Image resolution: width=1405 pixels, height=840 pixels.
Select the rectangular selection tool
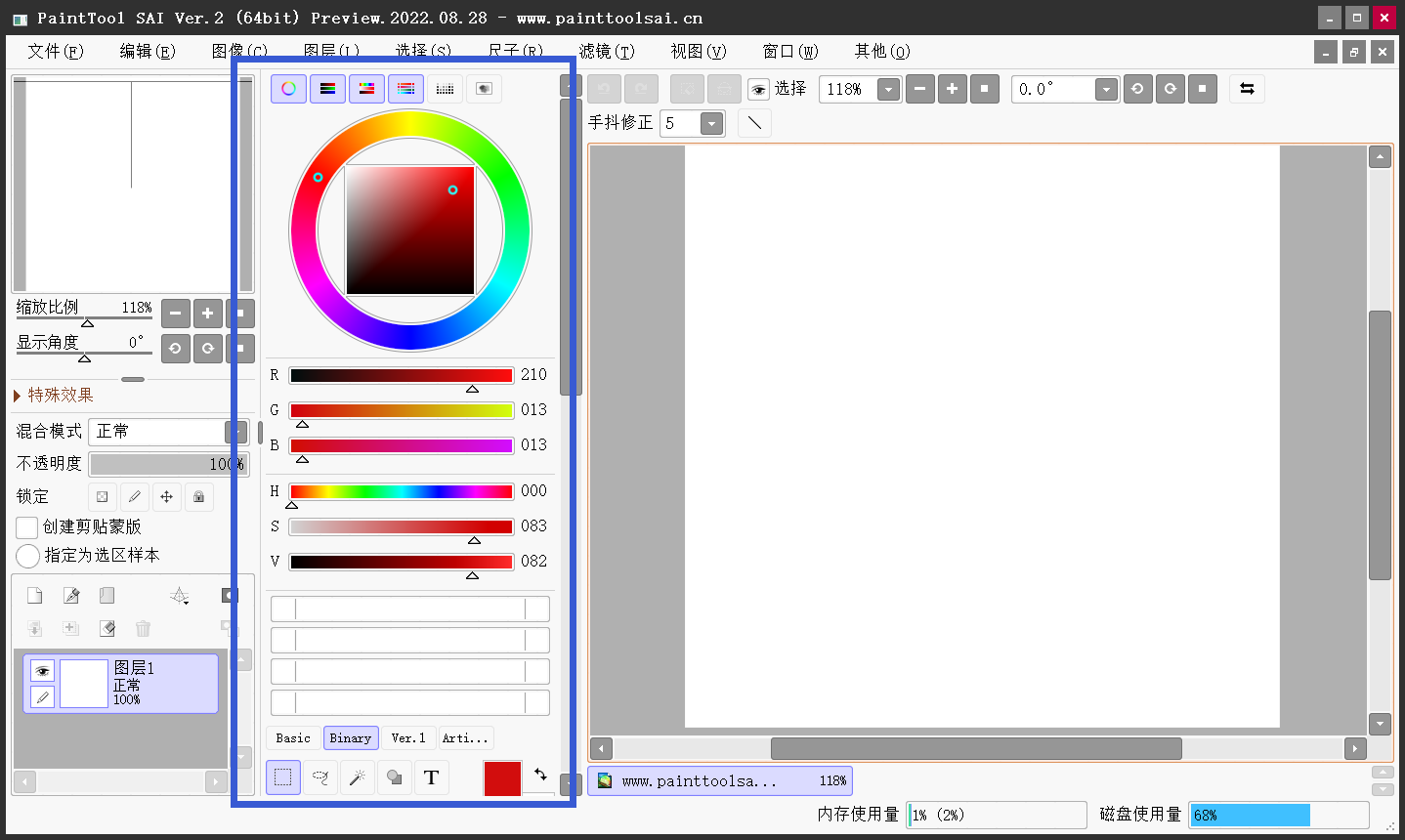(283, 777)
